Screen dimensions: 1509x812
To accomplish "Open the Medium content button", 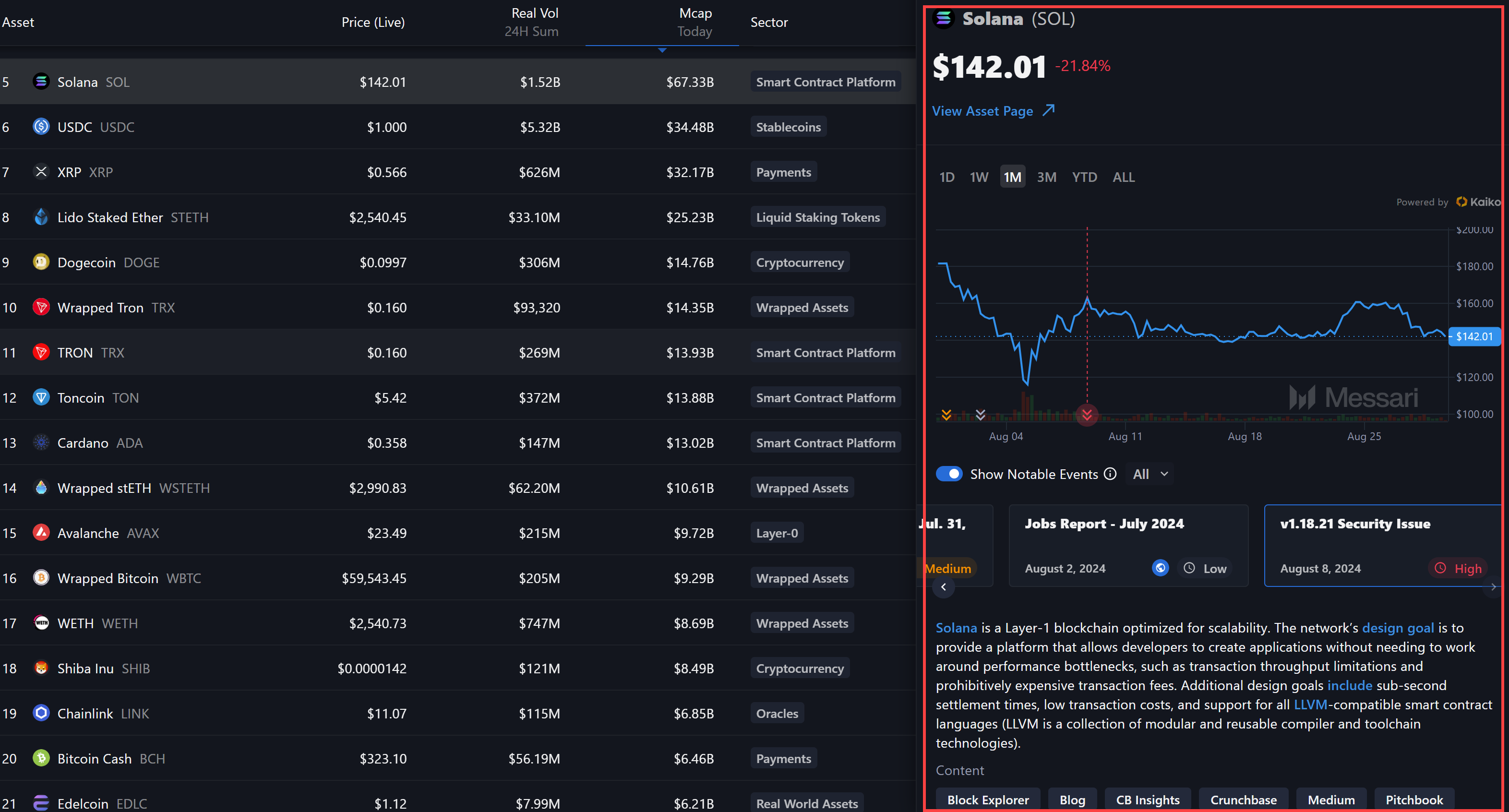I will tap(1331, 800).
